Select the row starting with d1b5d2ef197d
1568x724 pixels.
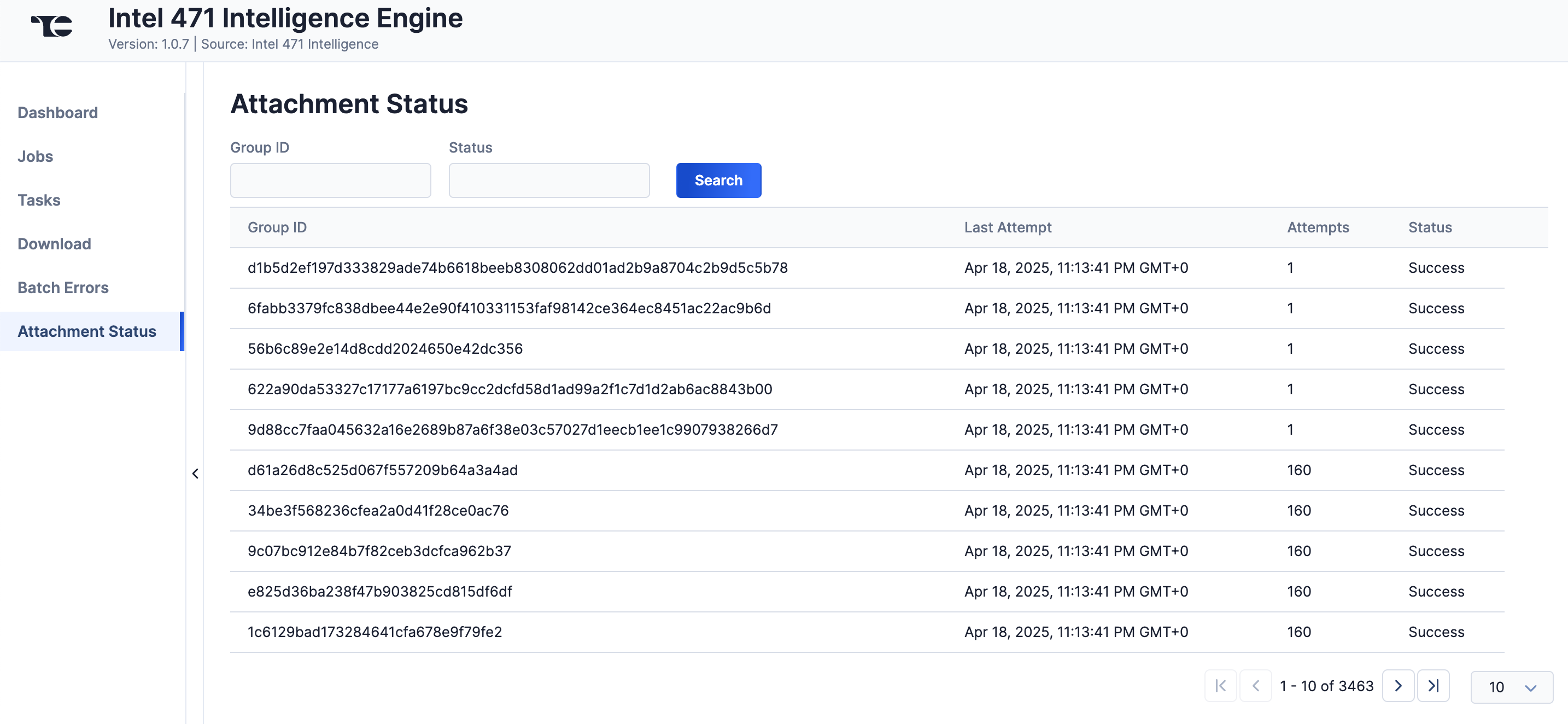pyautogui.click(x=517, y=268)
